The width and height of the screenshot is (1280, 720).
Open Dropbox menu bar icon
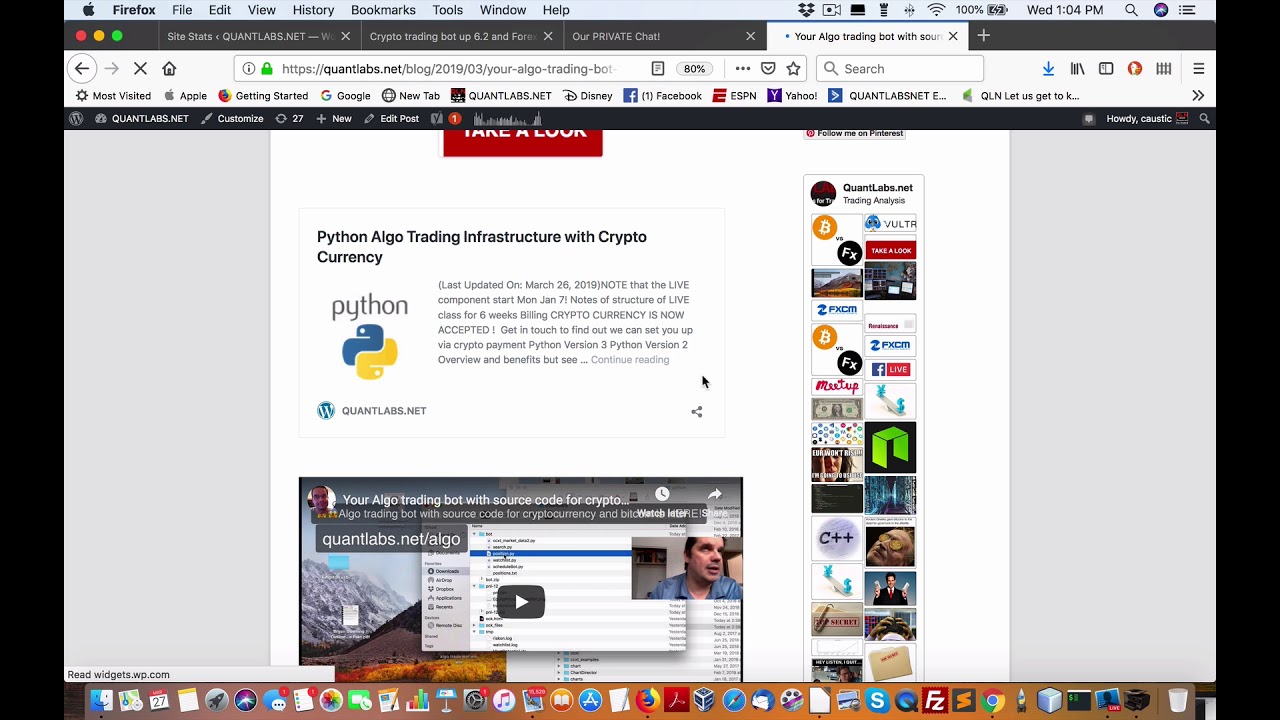point(806,10)
